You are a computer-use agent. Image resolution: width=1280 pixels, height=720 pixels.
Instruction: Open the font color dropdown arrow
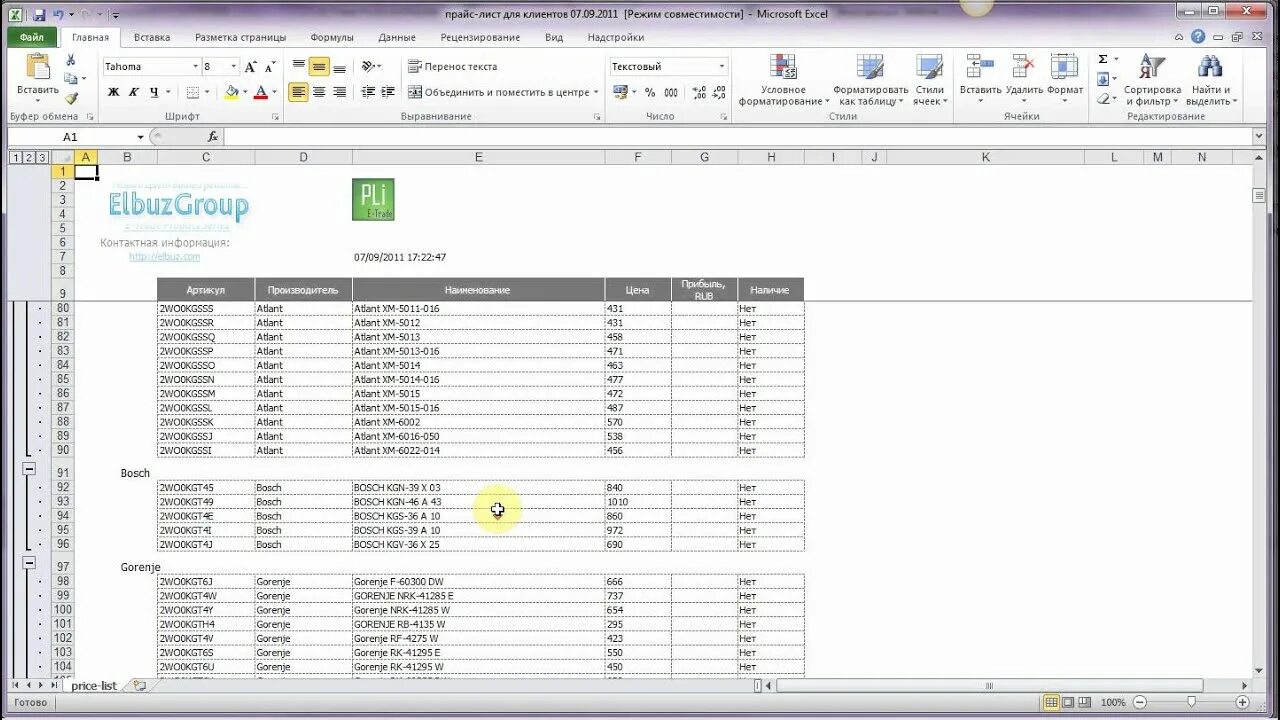[273, 92]
